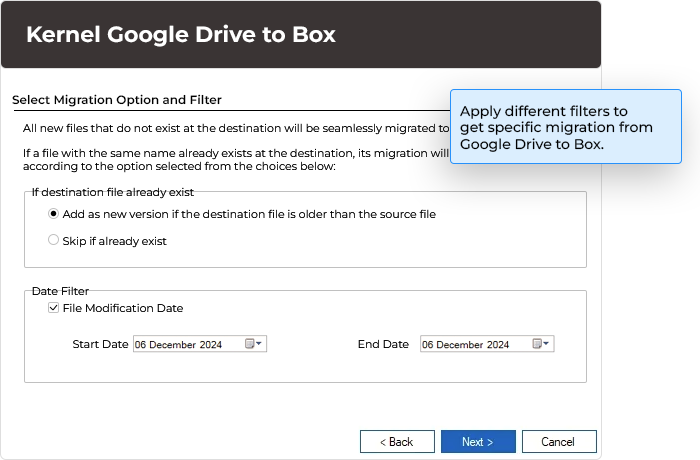This screenshot has width=700, height=460.
Task: Open the End Date calendar dropdown
Action: click(x=541, y=343)
